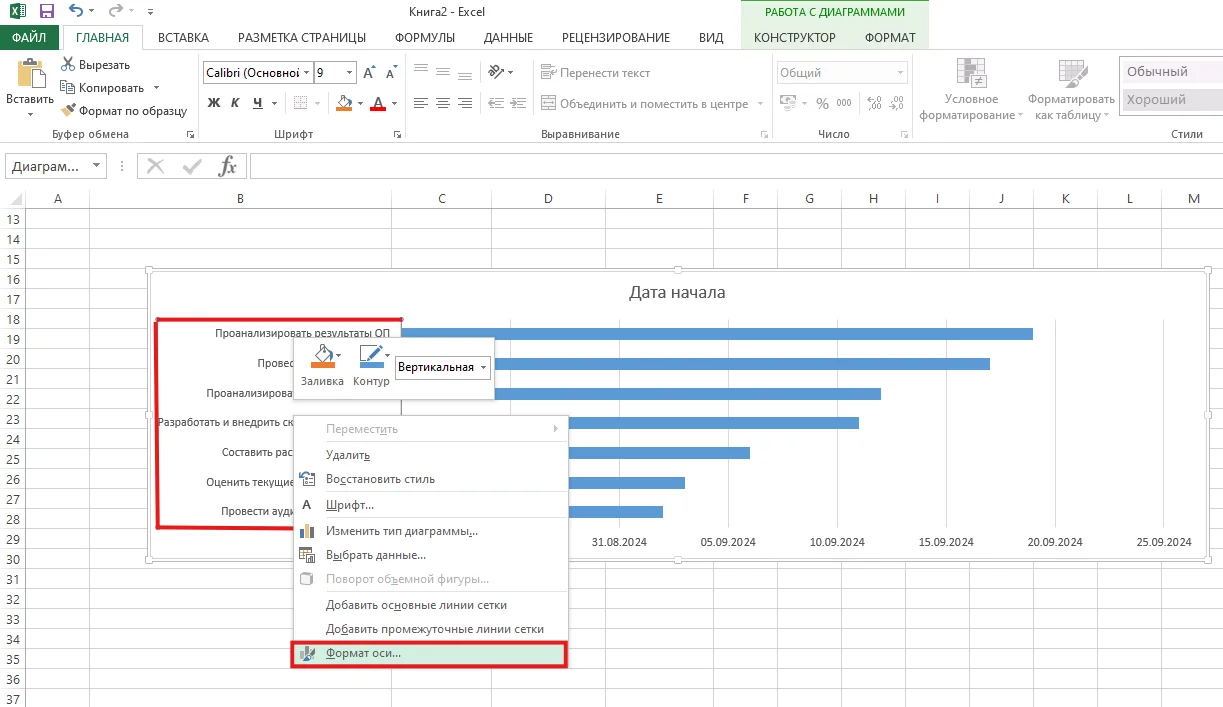Open the Вертикальная chart element dropdown
The height and width of the screenshot is (707, 1223).
point(484,367)
